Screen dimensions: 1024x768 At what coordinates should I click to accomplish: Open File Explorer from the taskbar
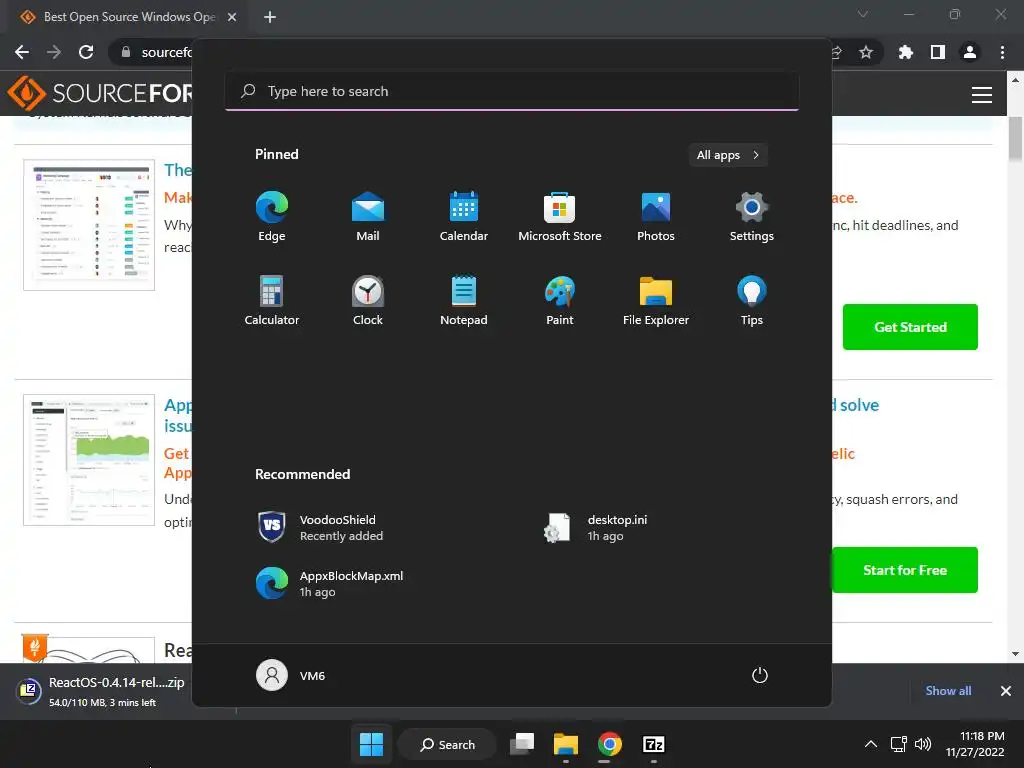(566, 744)
